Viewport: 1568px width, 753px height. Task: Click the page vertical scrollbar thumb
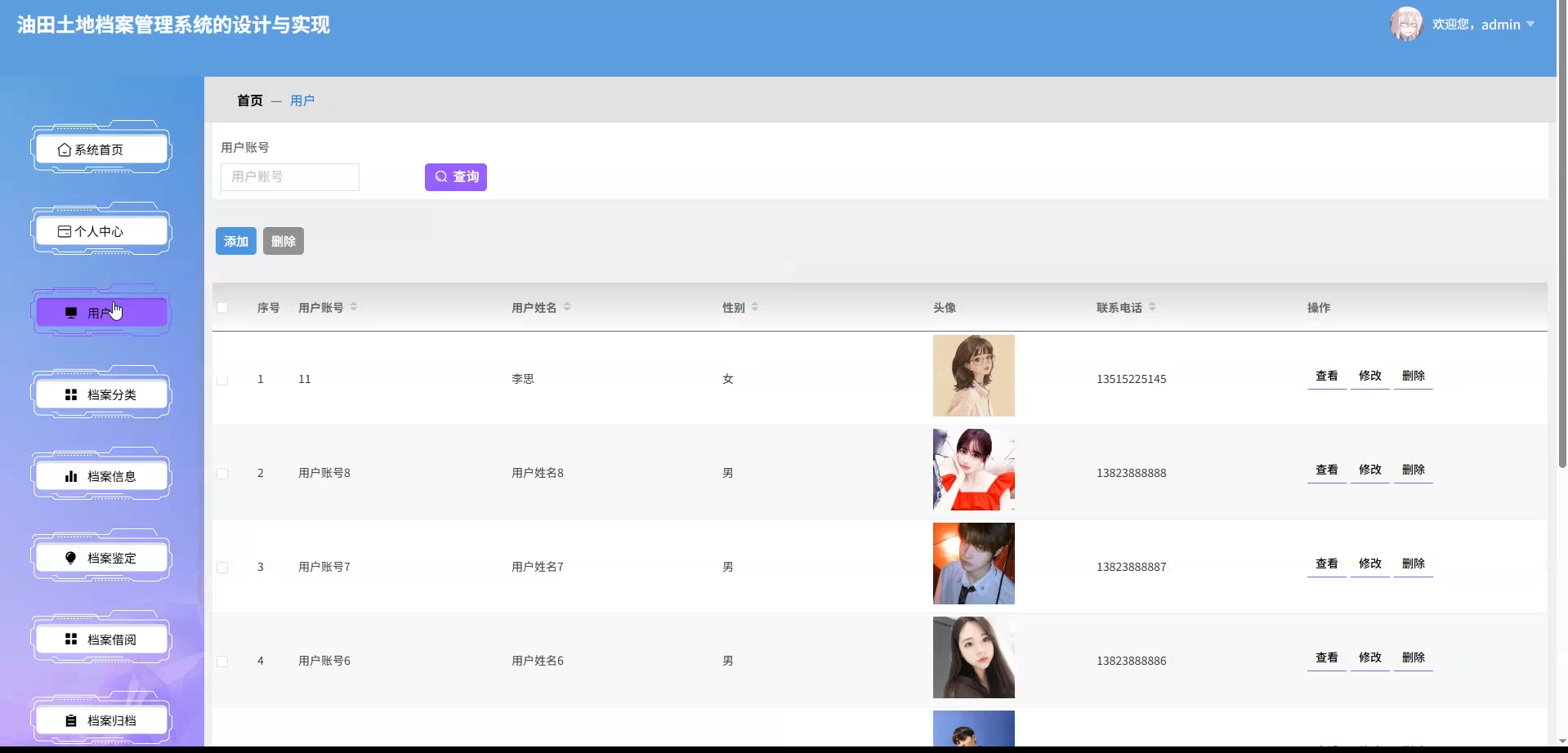1562,234
